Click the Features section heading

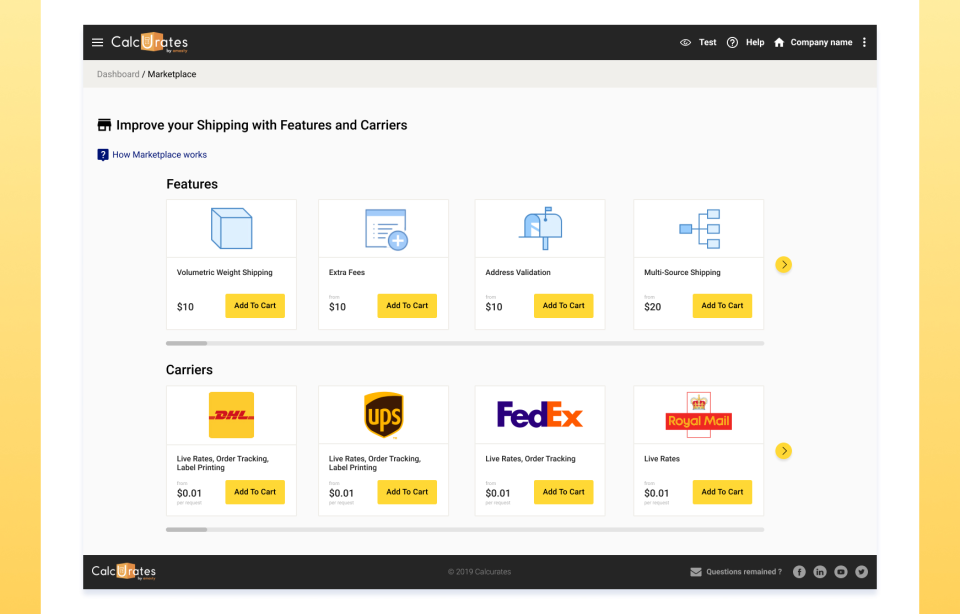point(192,184)
